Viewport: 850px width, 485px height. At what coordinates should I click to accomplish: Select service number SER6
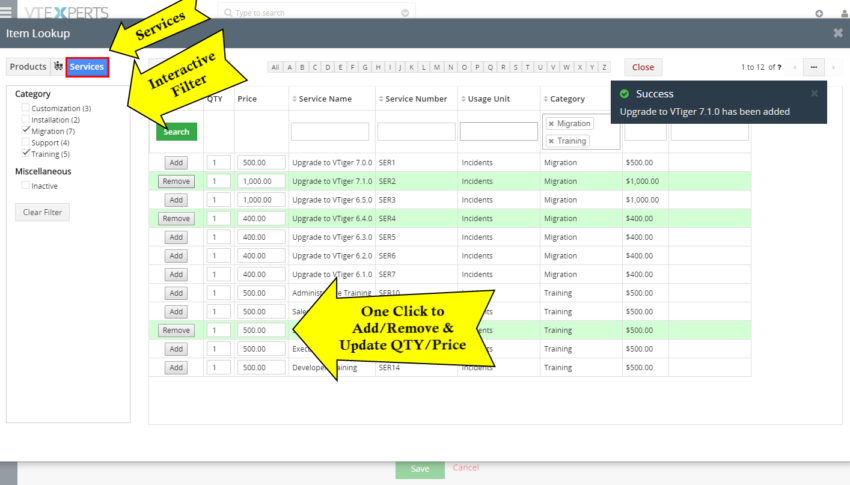coord(387,256)
